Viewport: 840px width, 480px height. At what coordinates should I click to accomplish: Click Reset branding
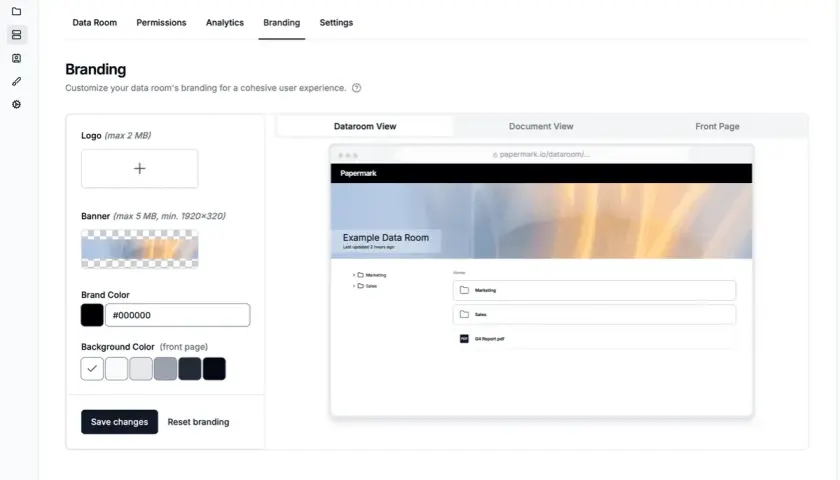click(198, 422)
